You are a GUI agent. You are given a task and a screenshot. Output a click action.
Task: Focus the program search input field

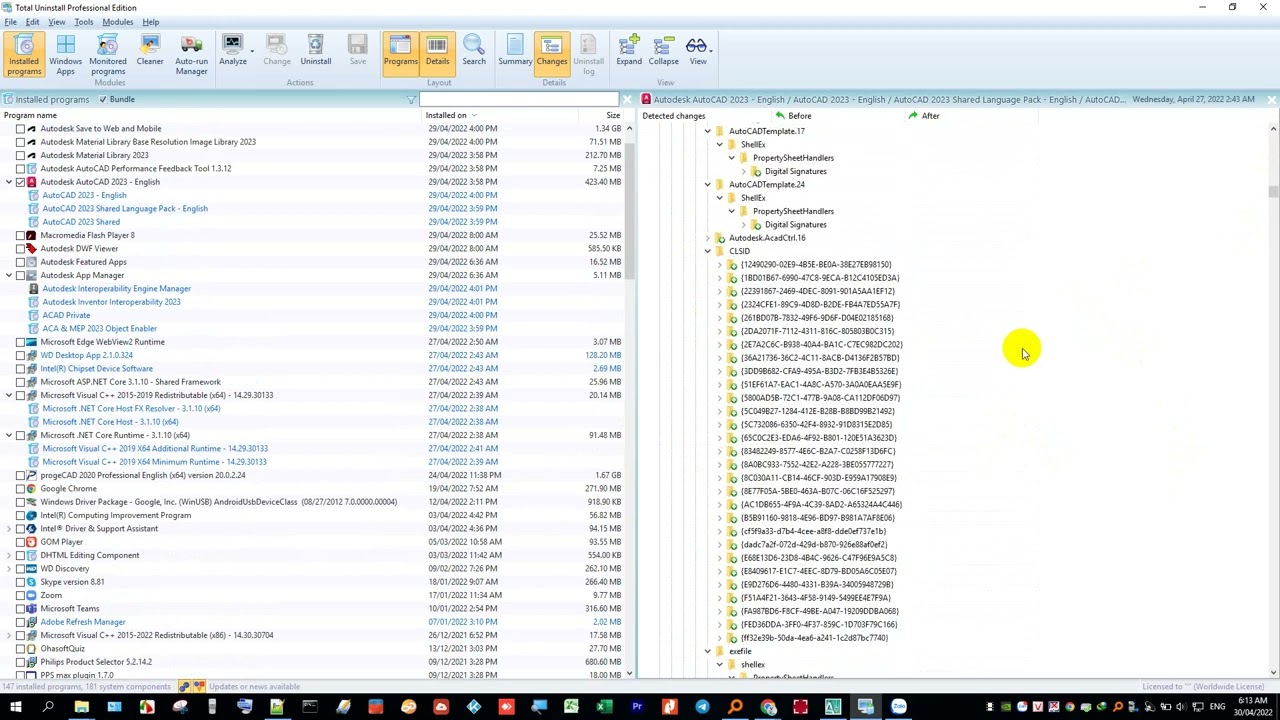click(x=519, y=99)
